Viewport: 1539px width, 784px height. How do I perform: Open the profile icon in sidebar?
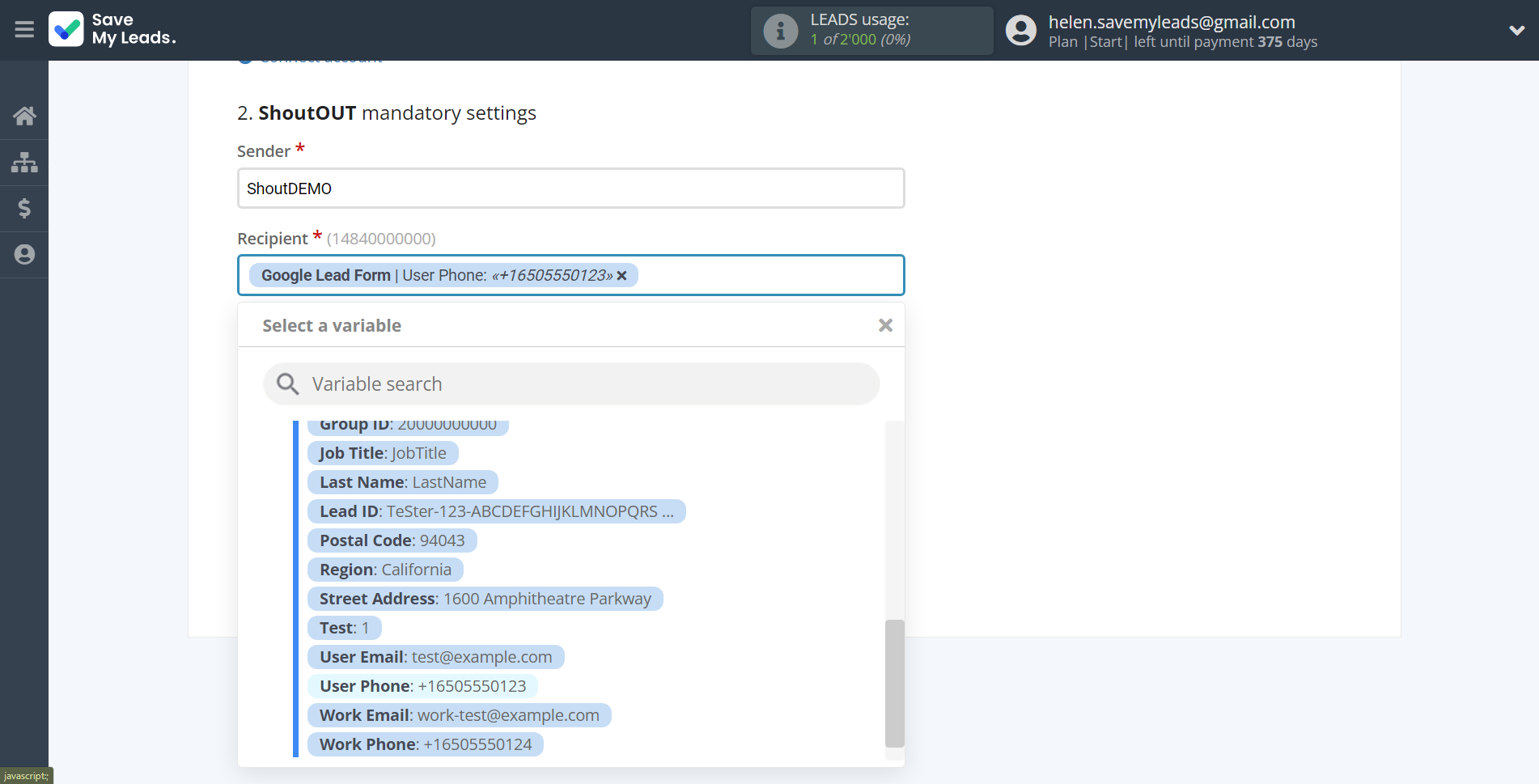click(x=24, y=255)
